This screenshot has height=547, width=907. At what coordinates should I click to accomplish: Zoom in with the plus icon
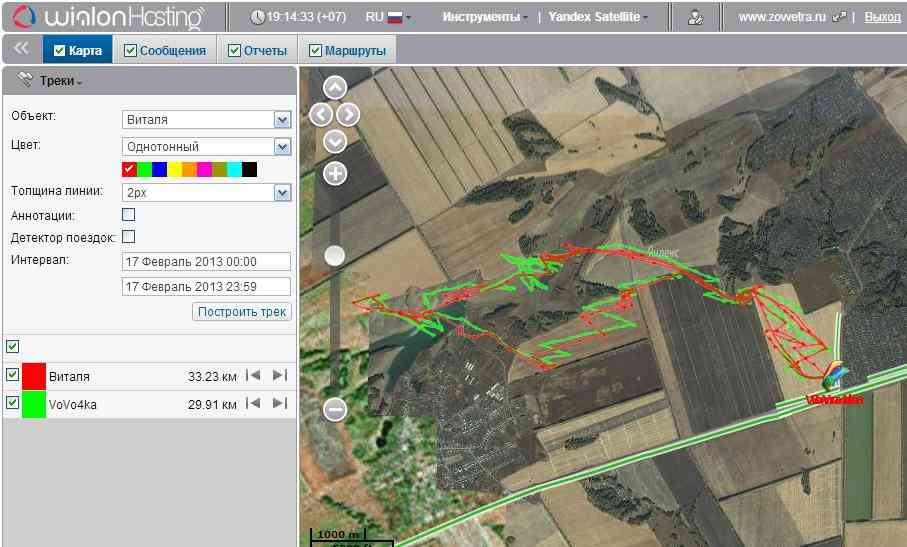pos(335,174)
